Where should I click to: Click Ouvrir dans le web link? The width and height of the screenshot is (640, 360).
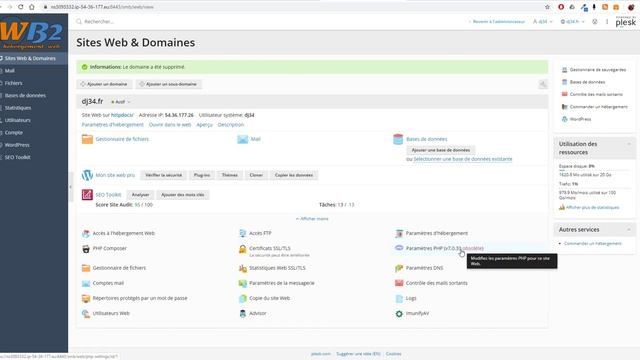pos(170,124)
